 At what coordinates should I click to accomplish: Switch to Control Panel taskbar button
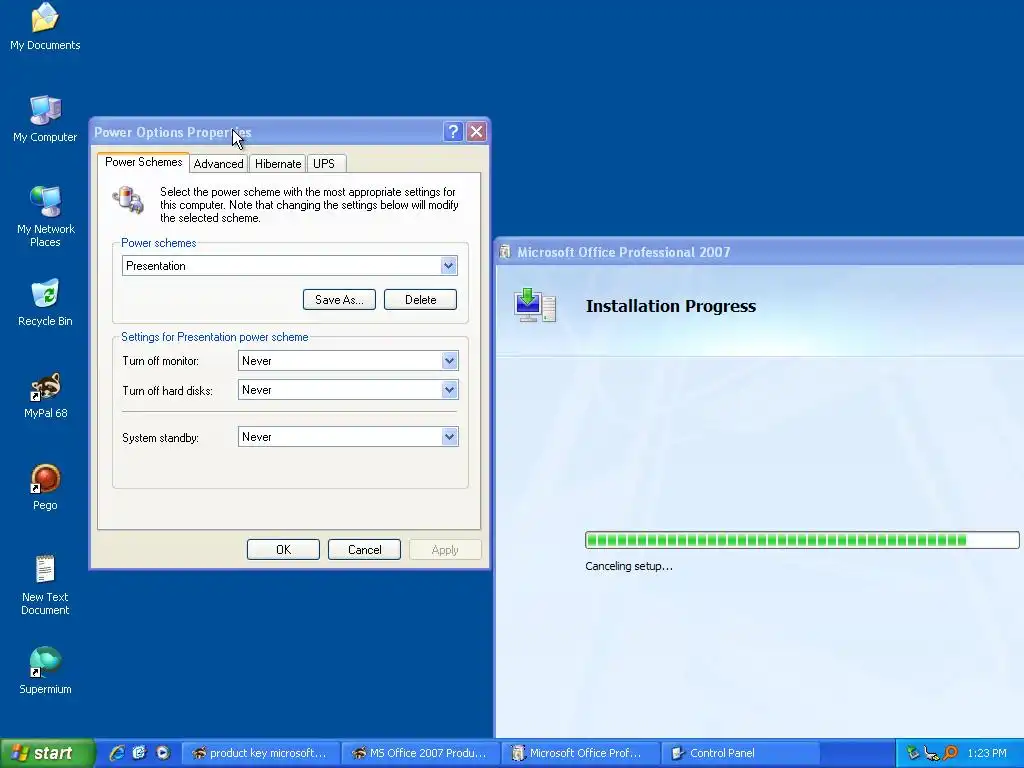pyautogui.click(x=741, y=753)
